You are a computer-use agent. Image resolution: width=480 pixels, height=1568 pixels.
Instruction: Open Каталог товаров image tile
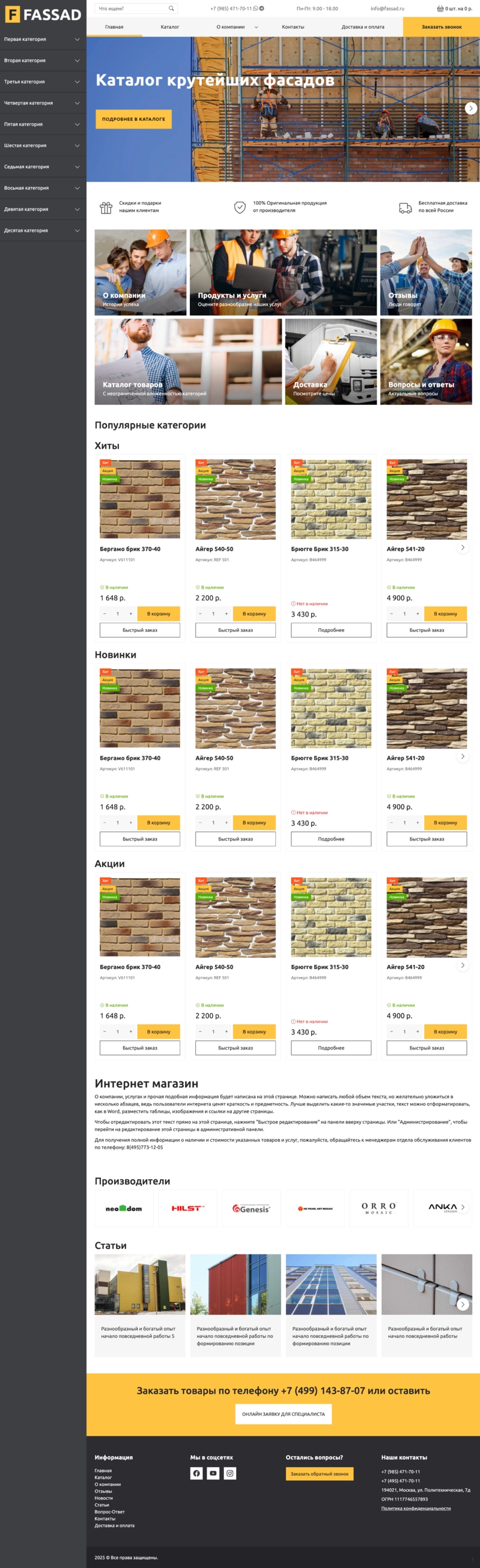click(x=188, y=362)
